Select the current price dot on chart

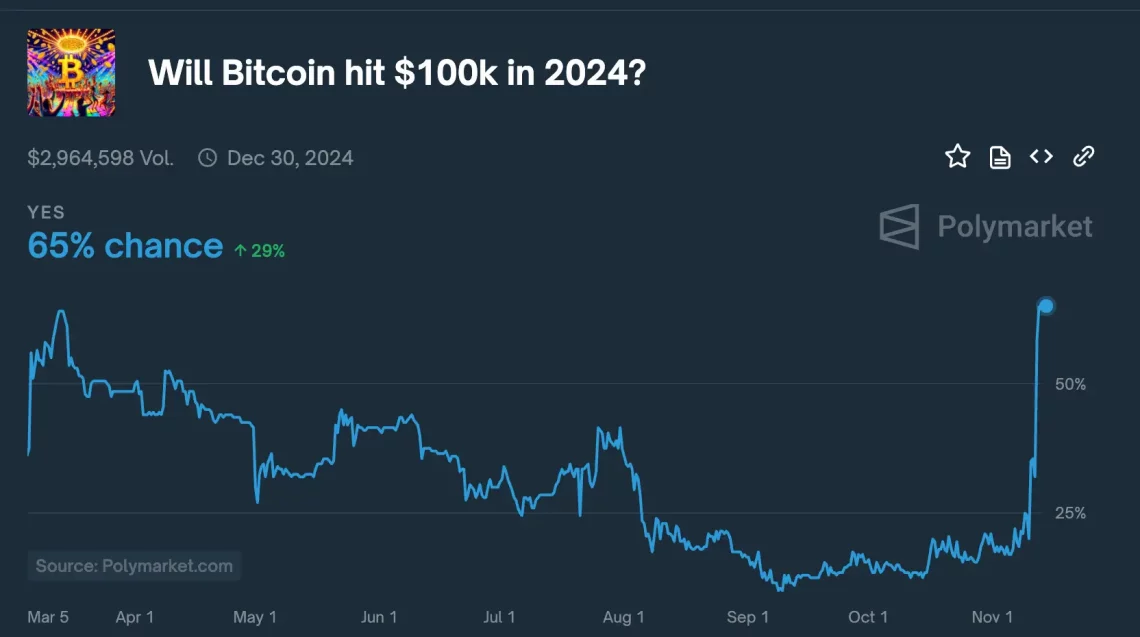point(1046,305)
